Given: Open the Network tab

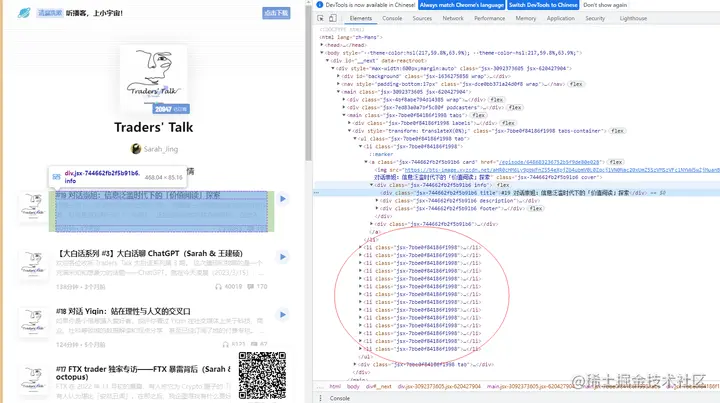Looking at the screenshot, I should coord(453,18).
